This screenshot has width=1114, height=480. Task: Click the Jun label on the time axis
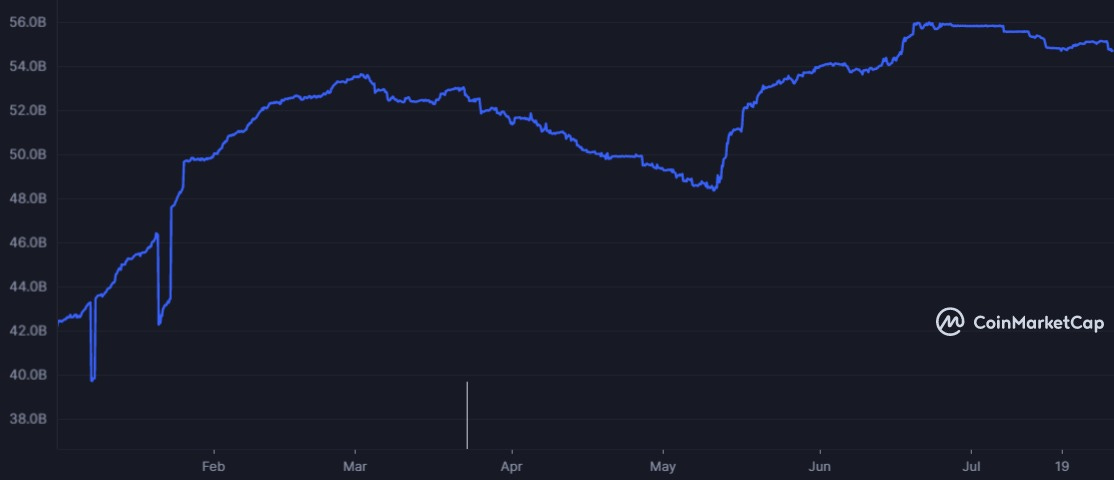point(820,467)
